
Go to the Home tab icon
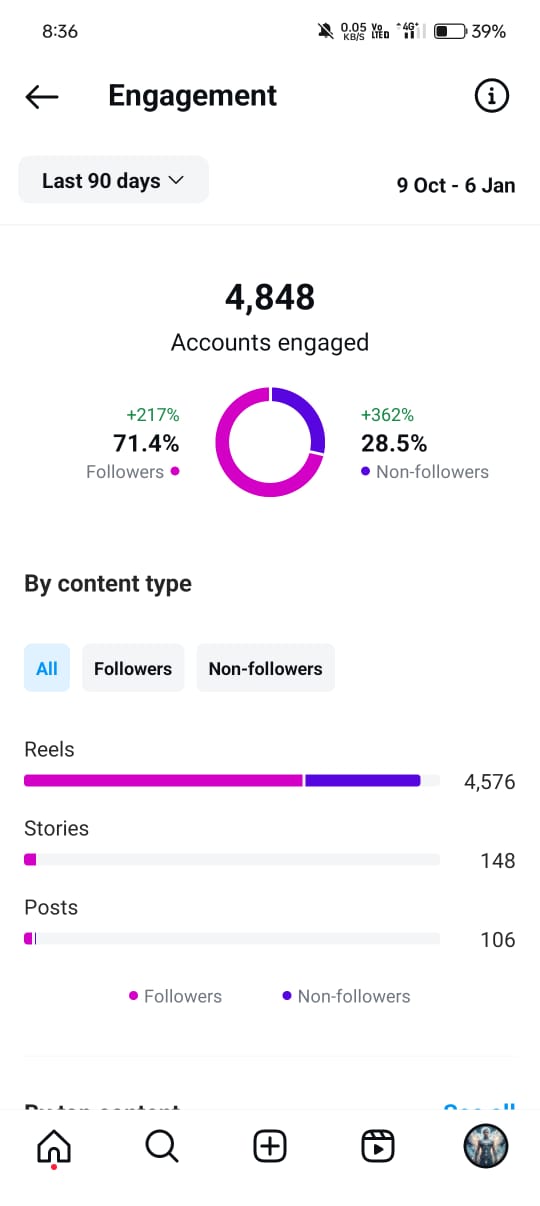tap(54, 1146)
